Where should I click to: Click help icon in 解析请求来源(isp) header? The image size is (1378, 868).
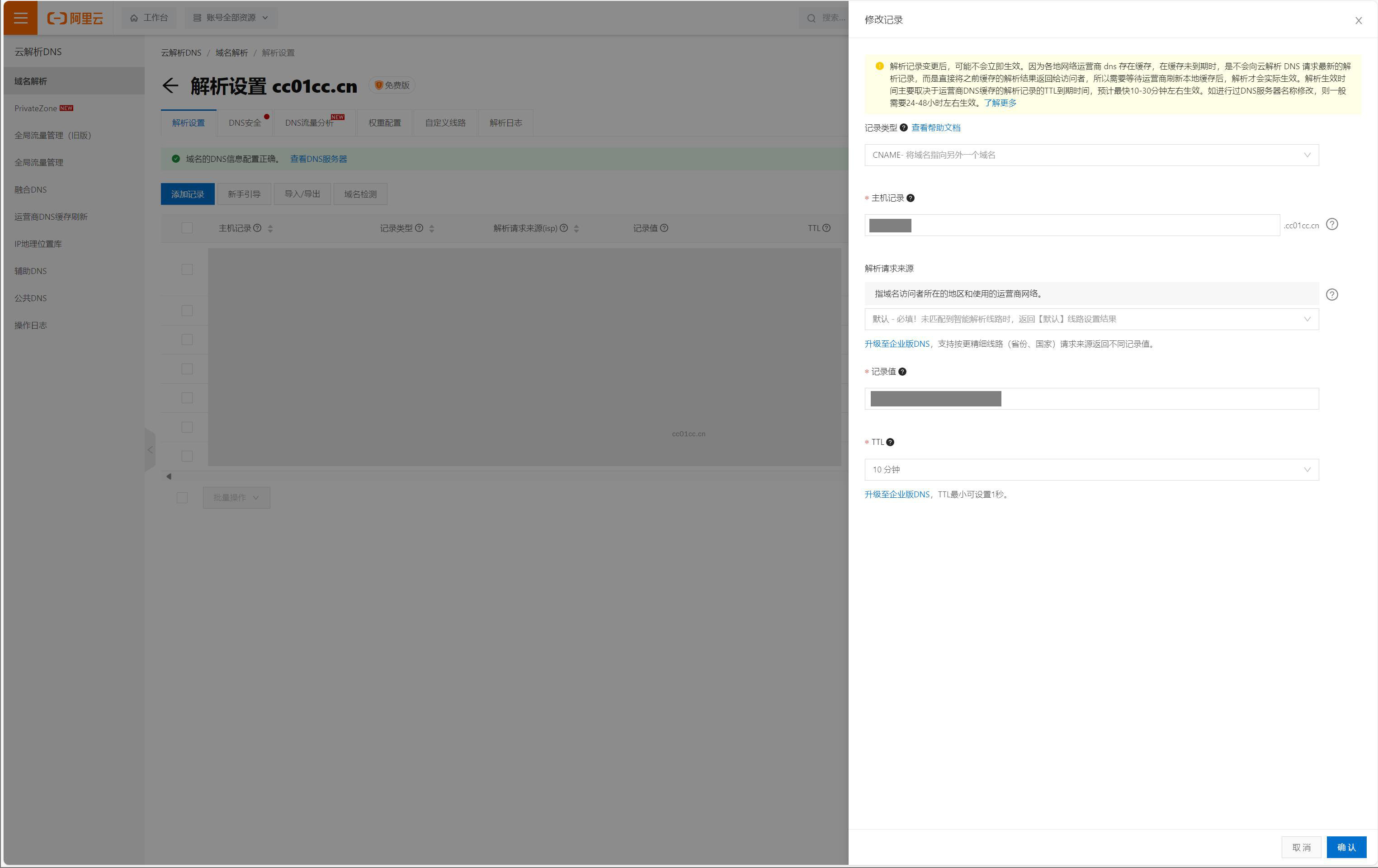[564, 228]
